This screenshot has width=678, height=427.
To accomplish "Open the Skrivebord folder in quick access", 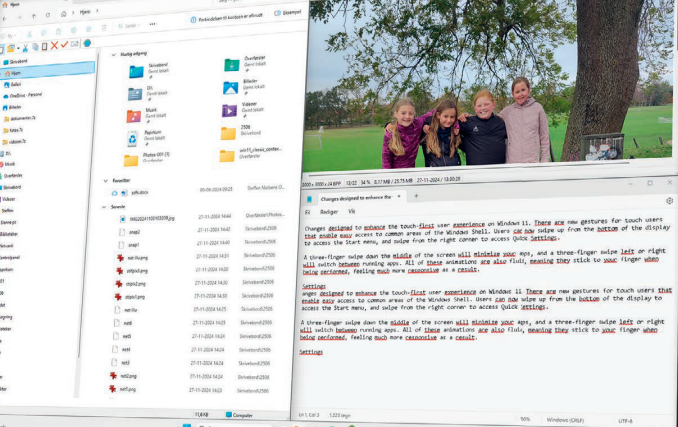I will pyautogui.click(x=148, y=71).
